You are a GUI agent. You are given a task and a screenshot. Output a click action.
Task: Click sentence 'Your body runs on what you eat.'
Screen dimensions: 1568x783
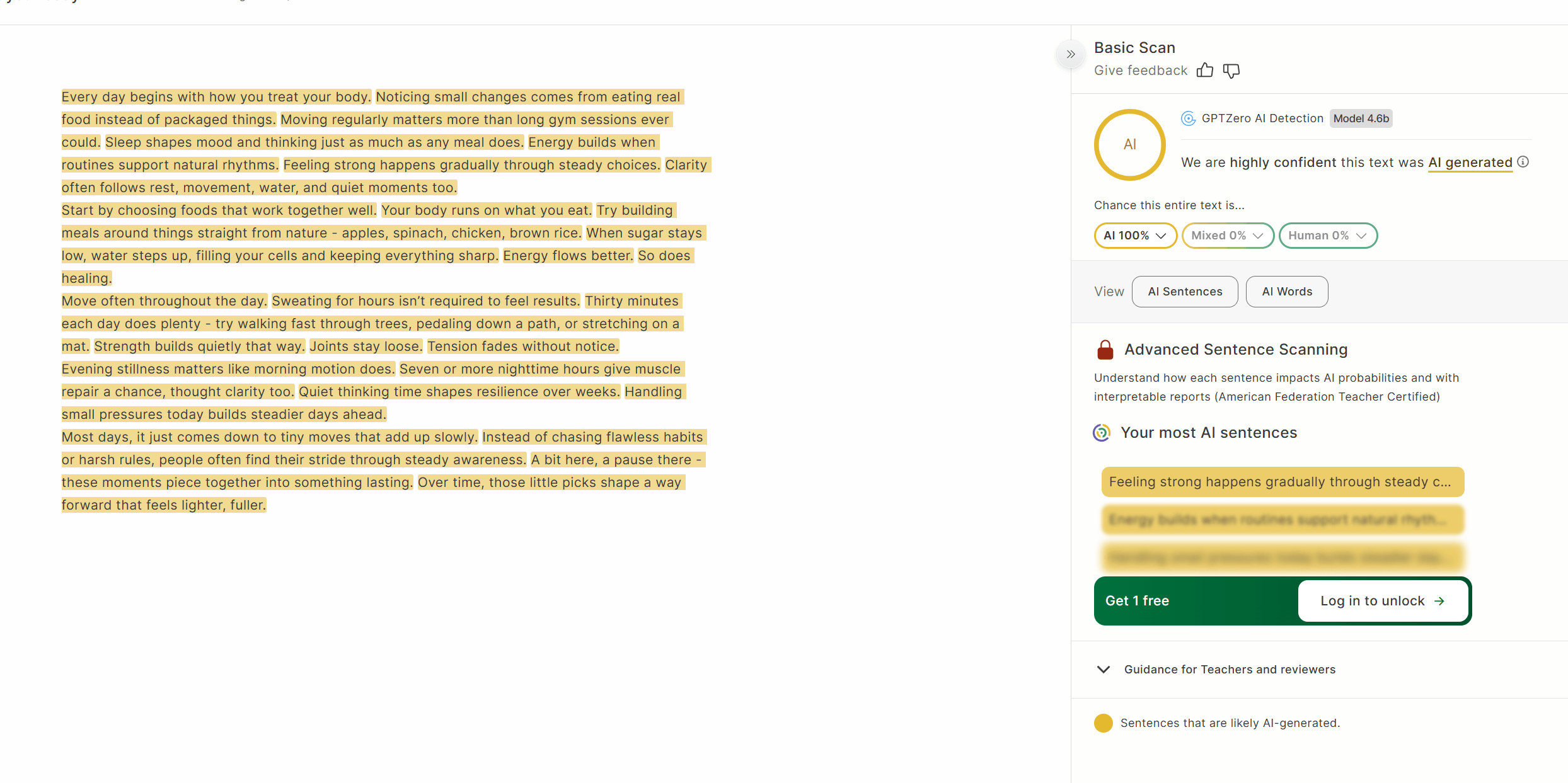coord(486,210)
